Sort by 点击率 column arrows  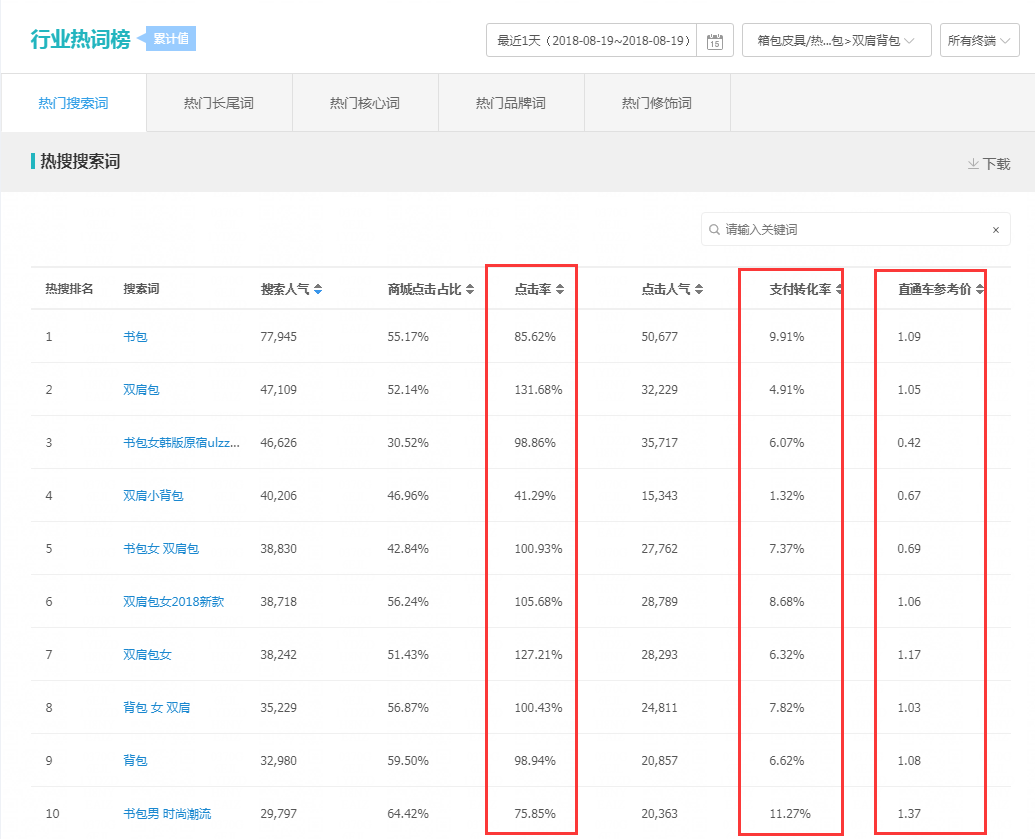pos(560,289)
